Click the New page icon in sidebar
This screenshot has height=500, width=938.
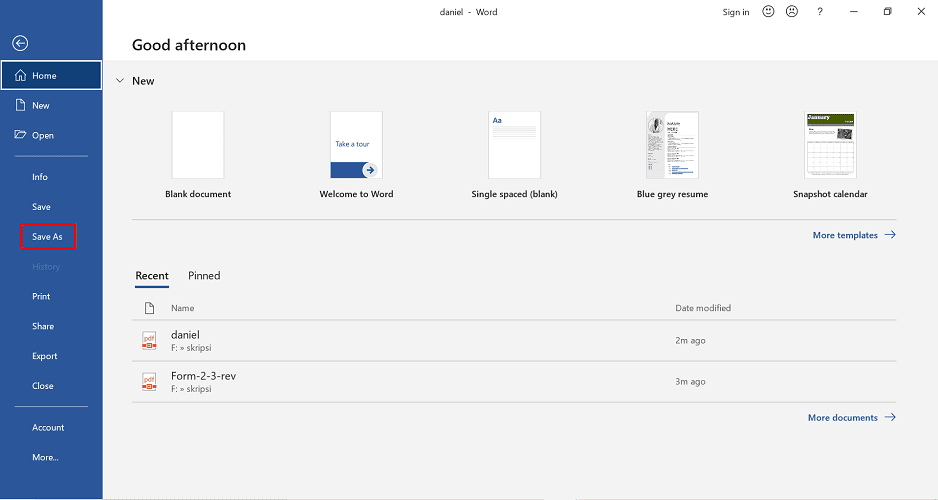[x=20, y=105]
